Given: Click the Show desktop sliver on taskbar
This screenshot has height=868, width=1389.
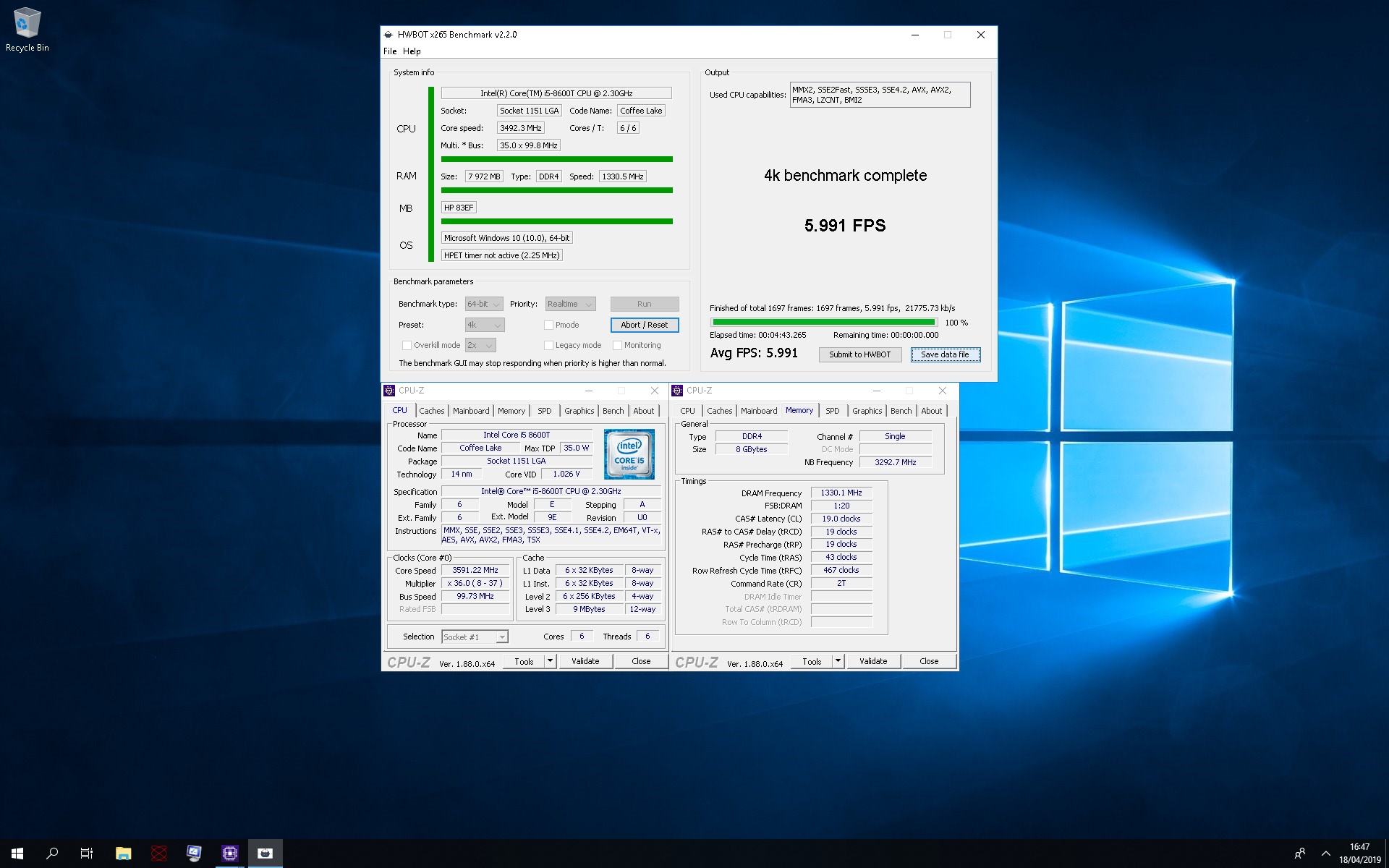Looking at the screenshot, I should 1386,854.
